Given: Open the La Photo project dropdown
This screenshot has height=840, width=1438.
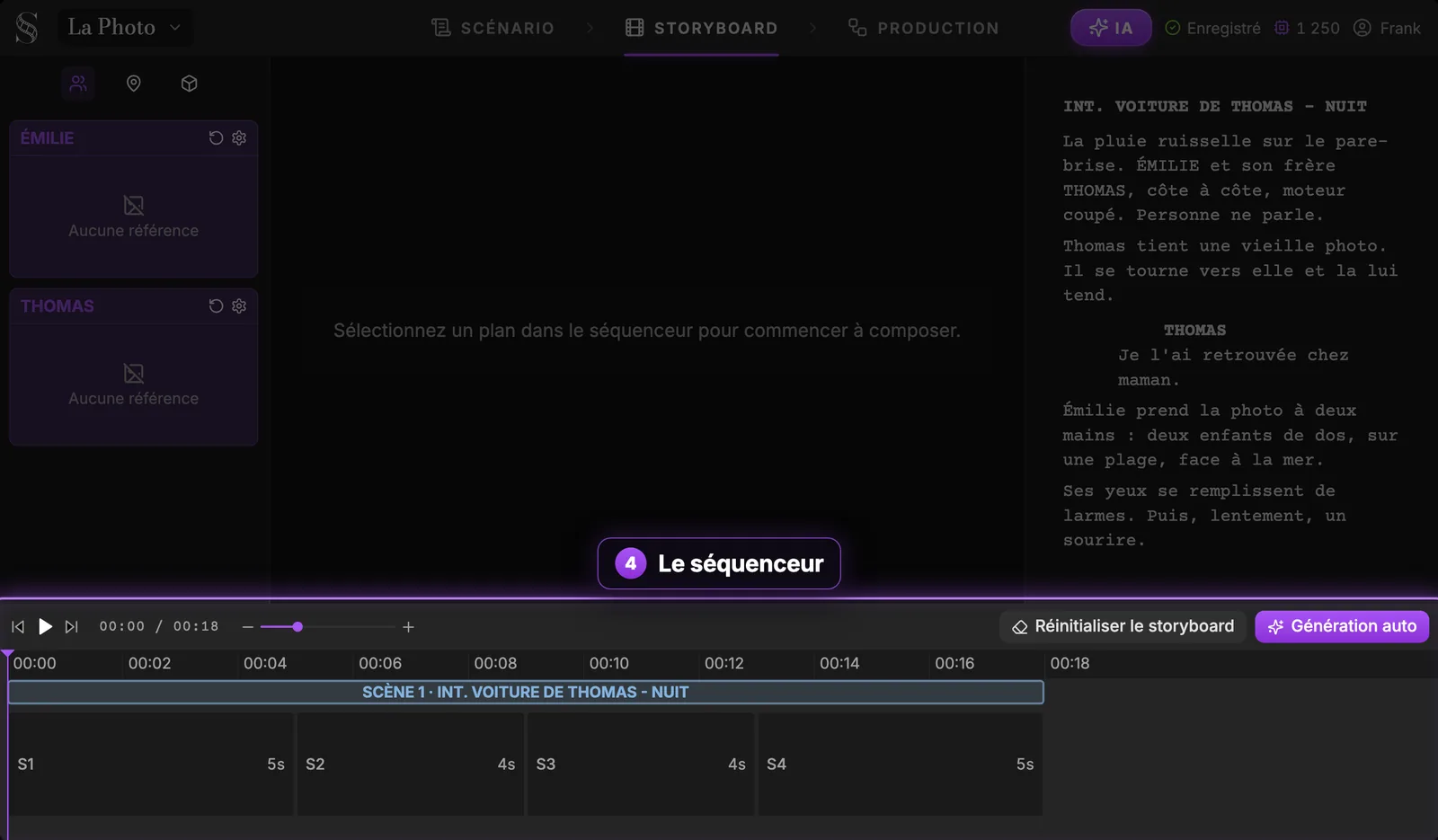Looking at the screenshot, I should 124,28.
